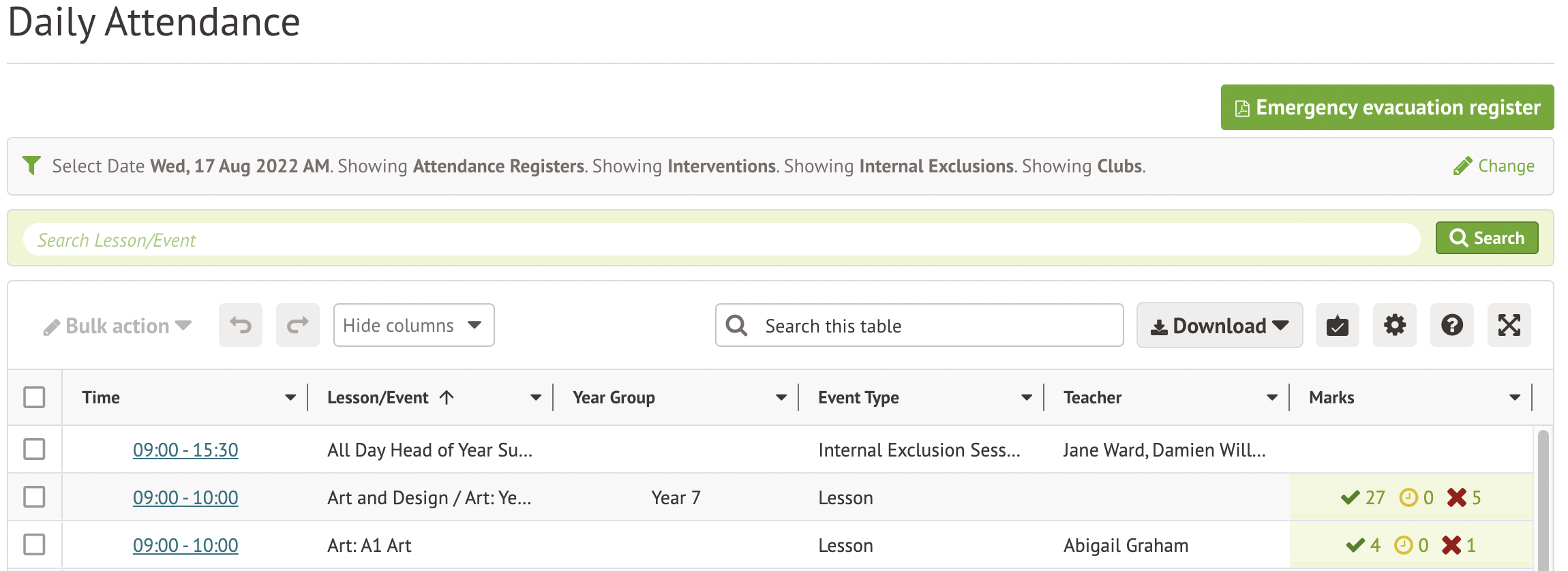The height and width of the screenshot is (571, 1568).
Task: Click the pencil Change filter icon
Action: point(1462,166)
